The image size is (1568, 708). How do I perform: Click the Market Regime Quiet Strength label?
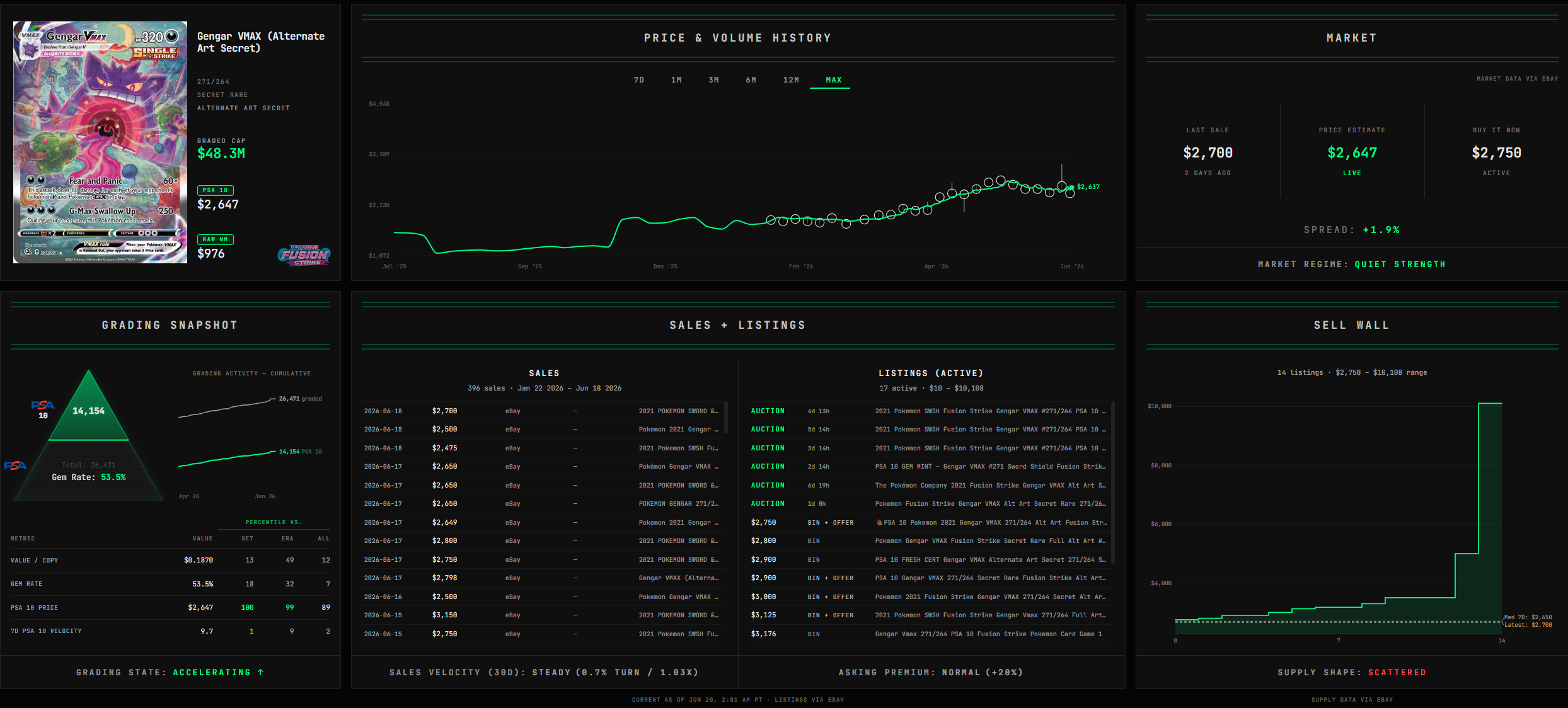1351,265
